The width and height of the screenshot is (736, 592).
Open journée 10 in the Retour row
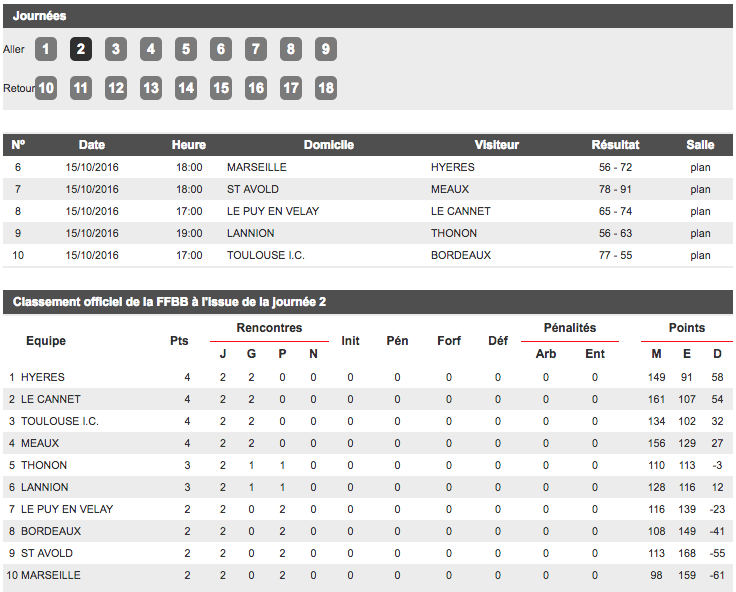point(46,88)
